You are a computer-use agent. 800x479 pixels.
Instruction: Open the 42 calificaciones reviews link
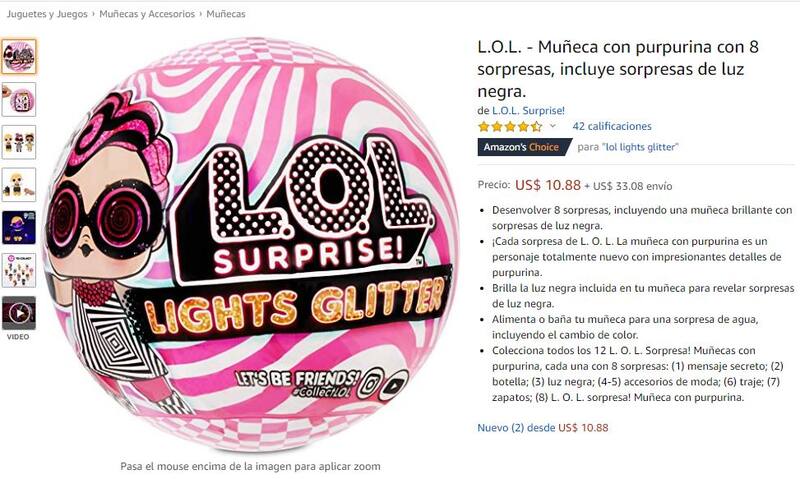click(612, 126)
